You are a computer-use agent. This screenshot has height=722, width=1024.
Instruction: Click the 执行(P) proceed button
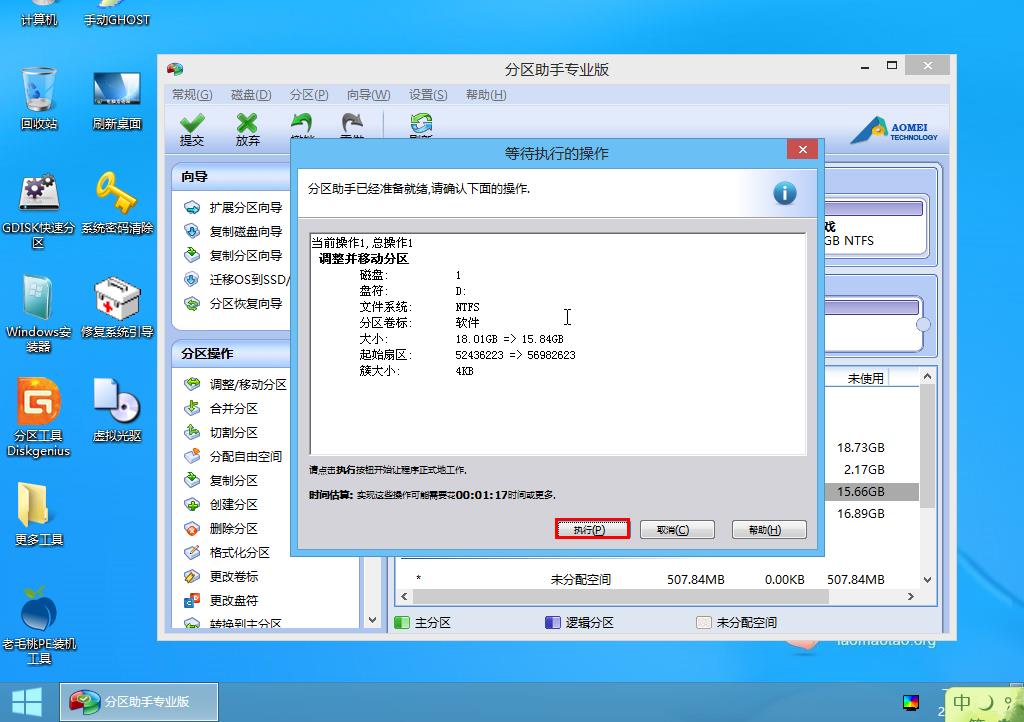click(x=592, y=530)
